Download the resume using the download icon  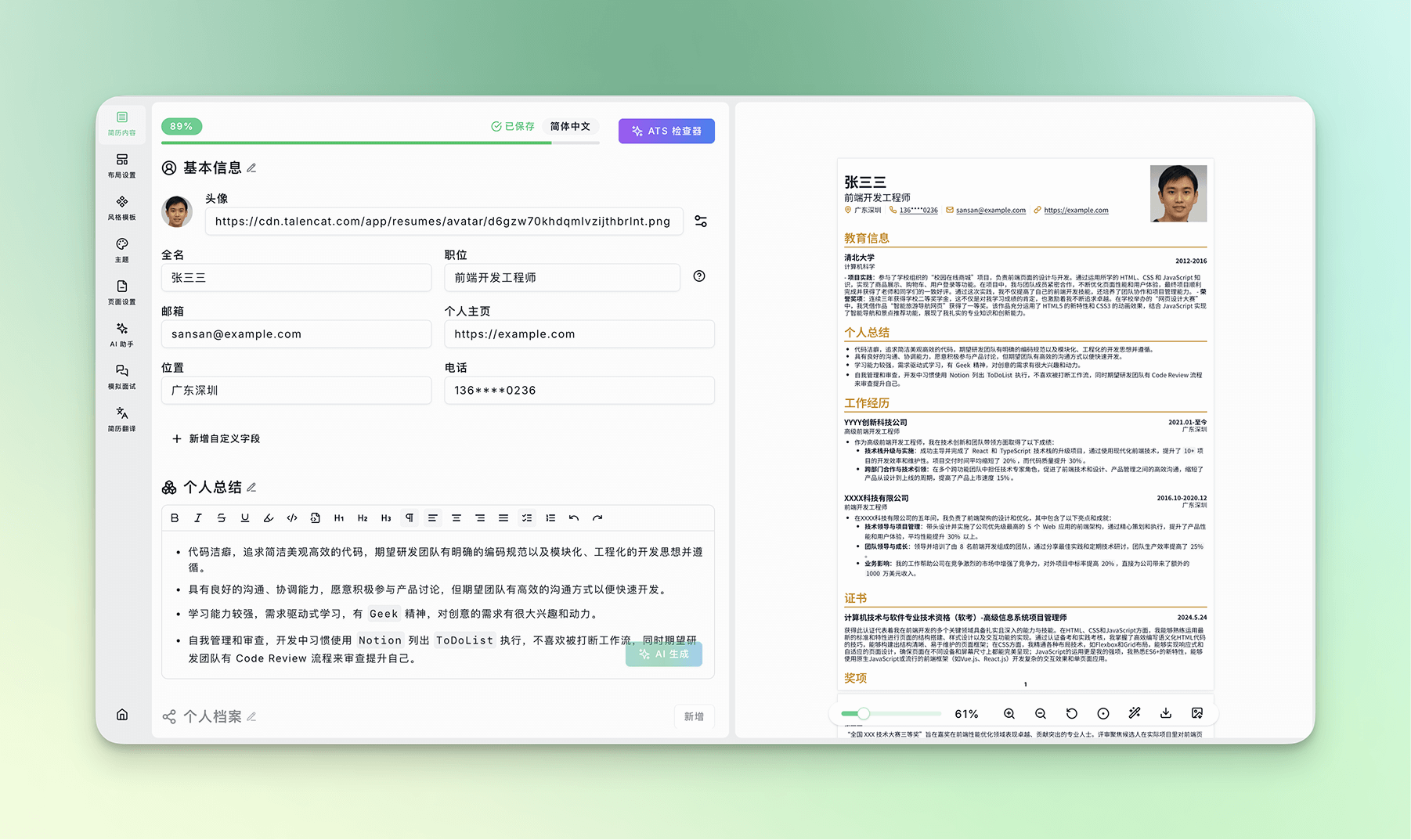1166,713
